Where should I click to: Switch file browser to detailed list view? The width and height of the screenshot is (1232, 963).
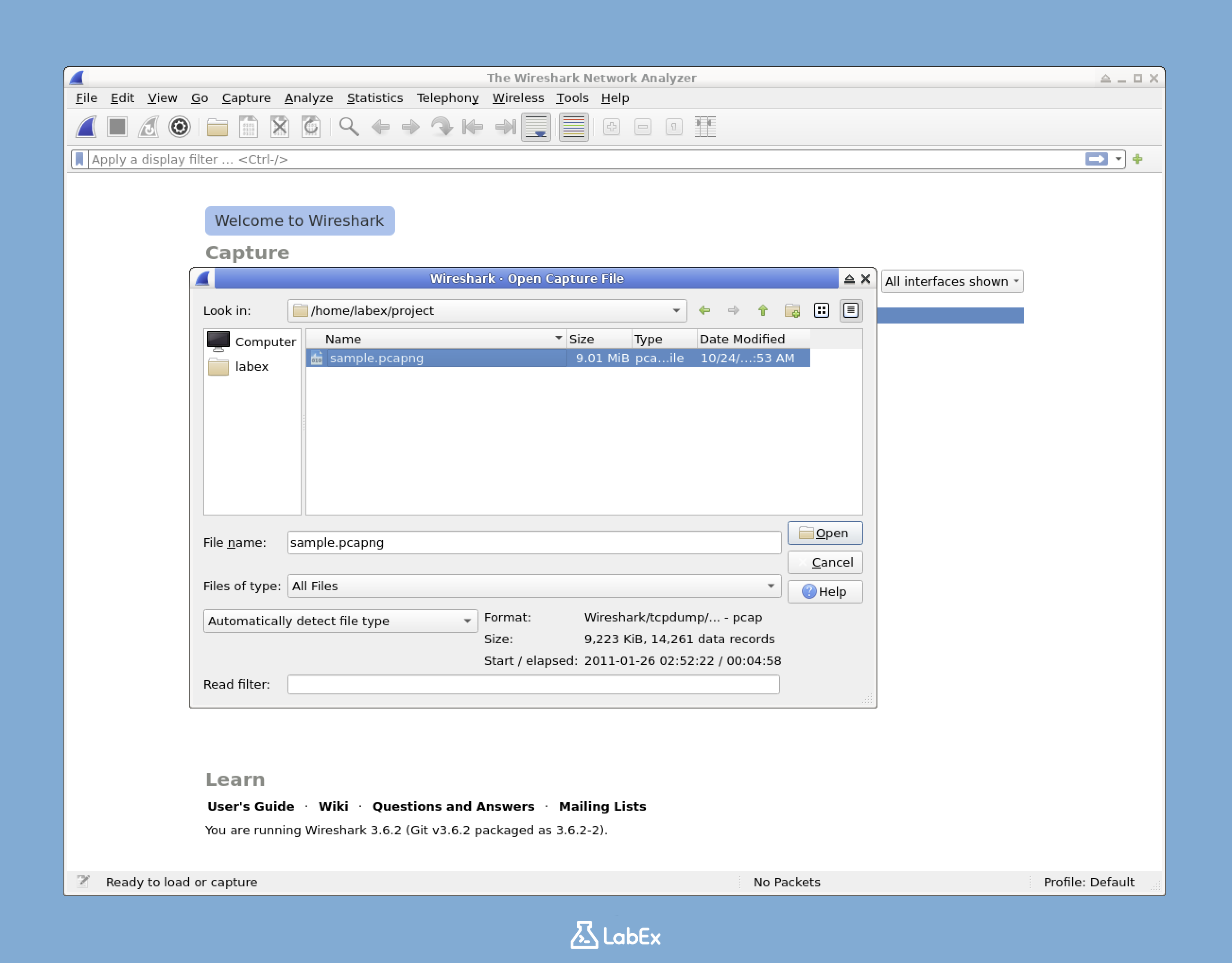point(850,310)
